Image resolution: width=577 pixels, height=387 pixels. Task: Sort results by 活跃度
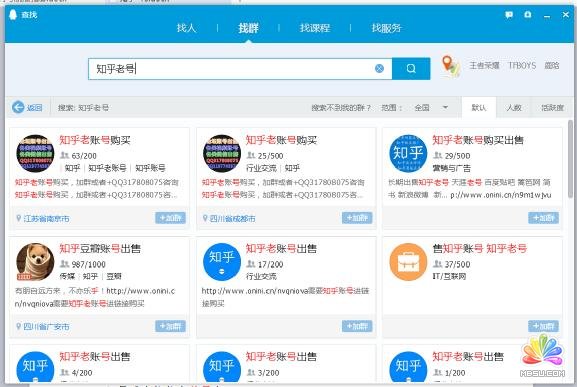(552, 107)
